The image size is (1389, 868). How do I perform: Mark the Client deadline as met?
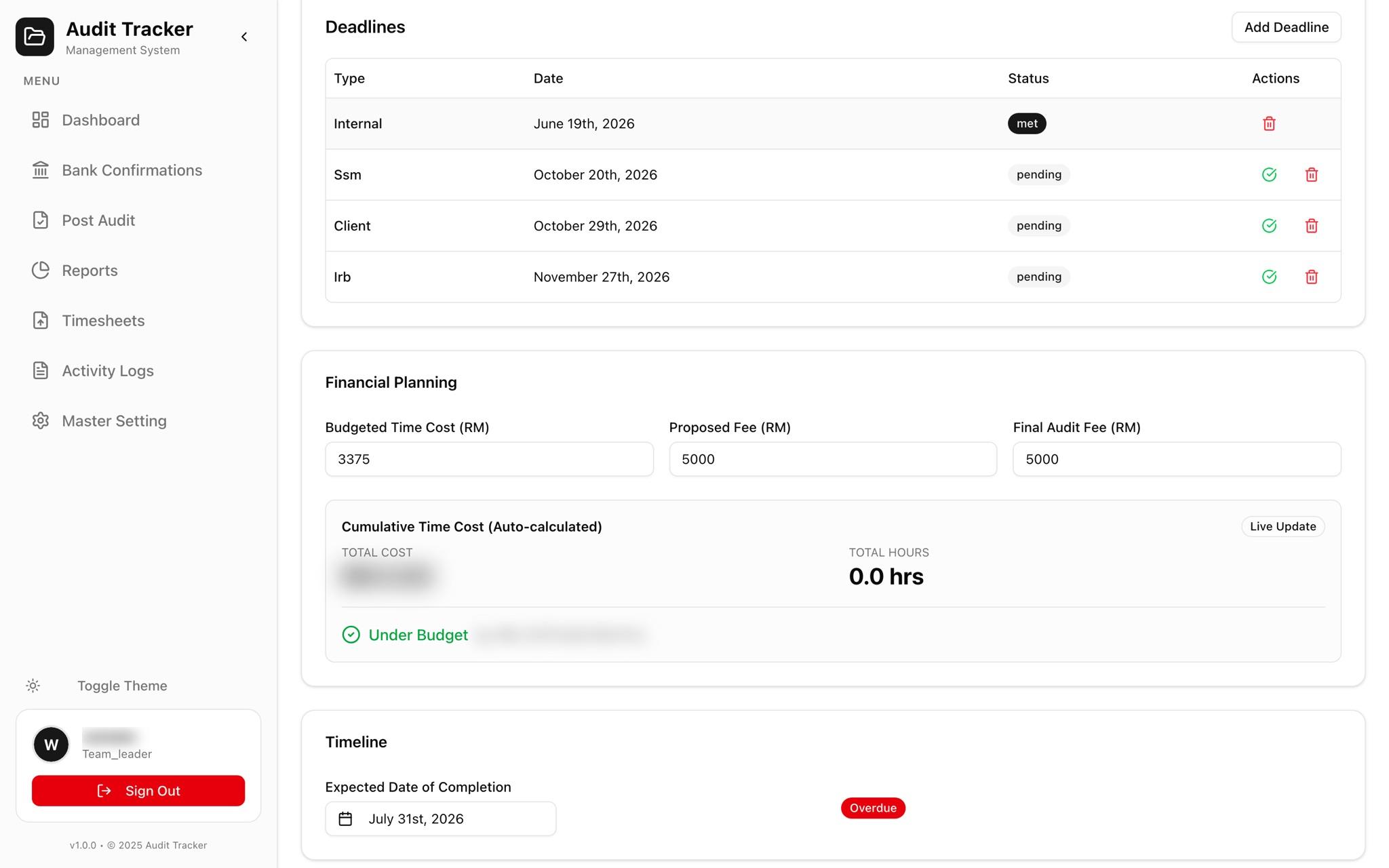pyautogui.click(x=1269, y=226)
